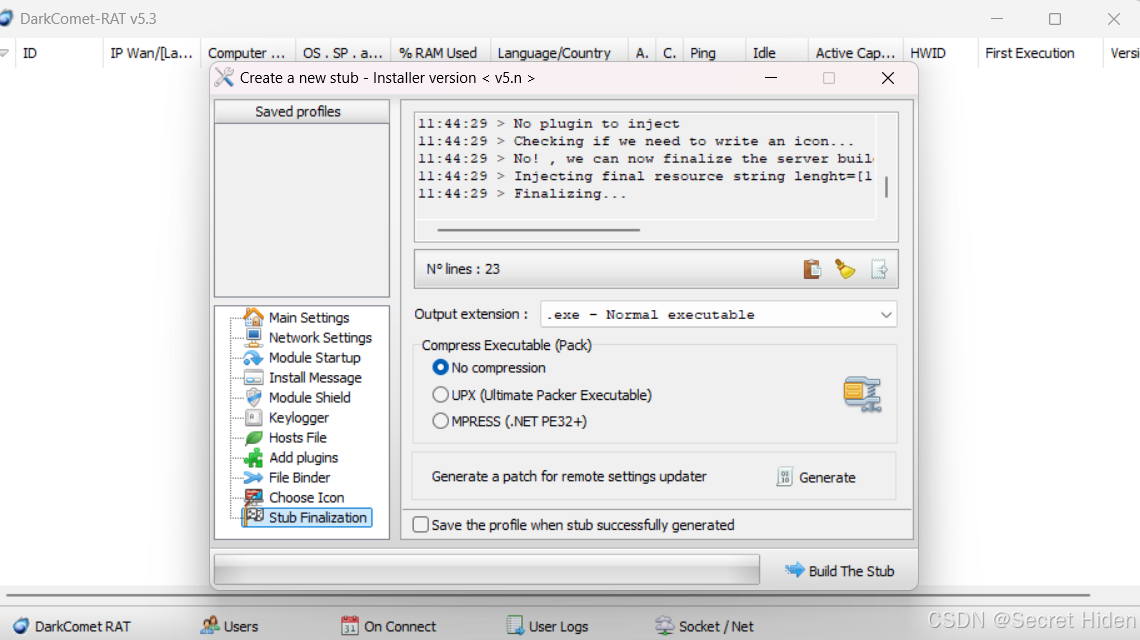Copy log to clipboard icon
The width and height of the screenshot is (1140, 640).
point(811,269)
